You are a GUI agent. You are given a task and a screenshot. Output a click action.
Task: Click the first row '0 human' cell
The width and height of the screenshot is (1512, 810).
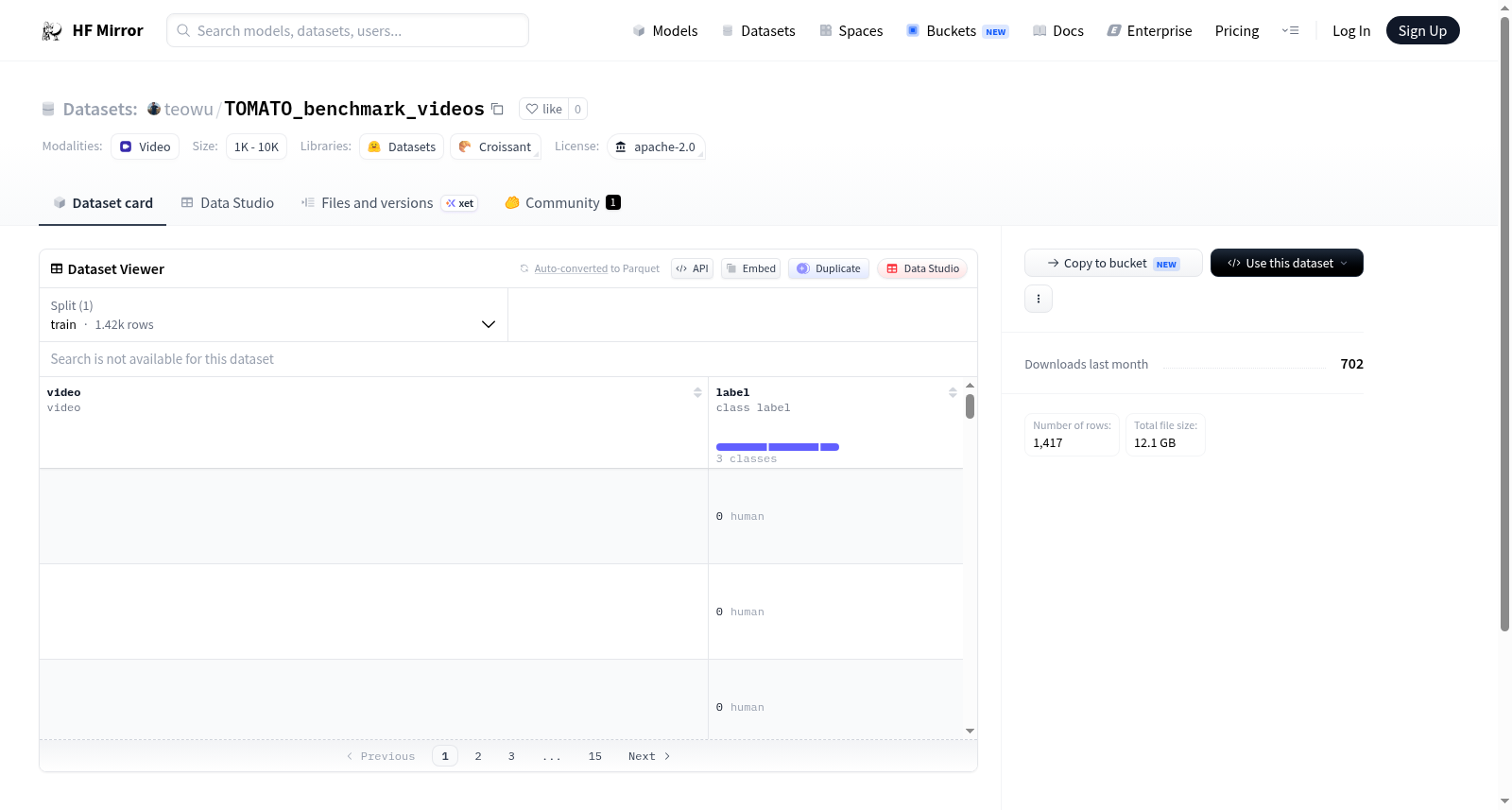point(835,516)
